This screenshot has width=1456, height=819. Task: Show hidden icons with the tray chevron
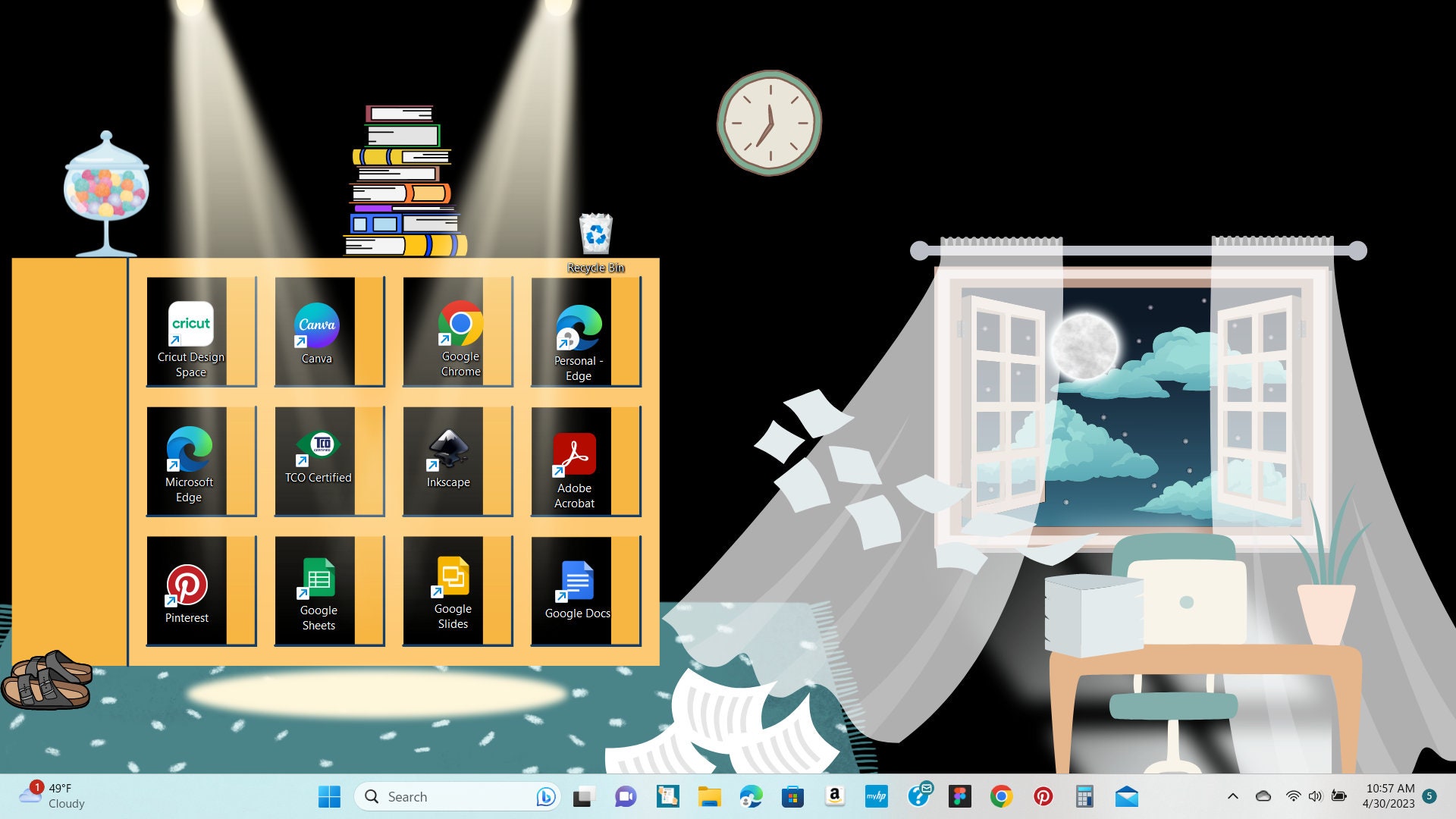pyautogui.click(x=1233, y=796)
